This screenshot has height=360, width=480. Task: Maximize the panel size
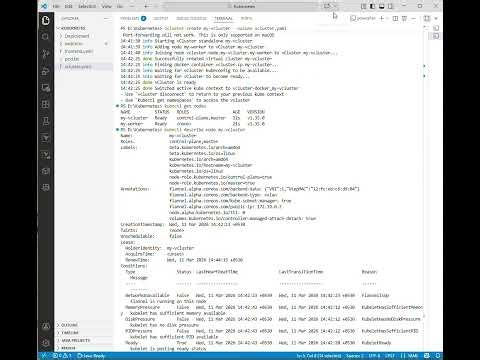427,18
